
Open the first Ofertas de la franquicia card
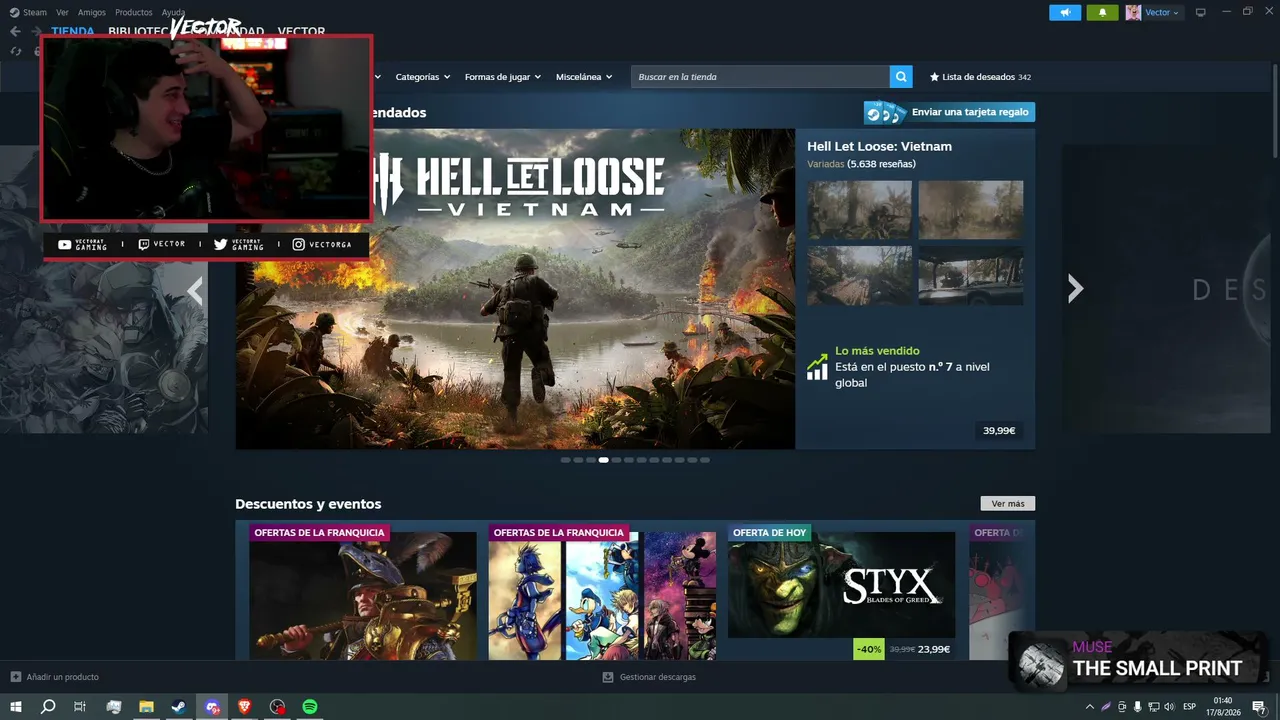tap(363, 591)
